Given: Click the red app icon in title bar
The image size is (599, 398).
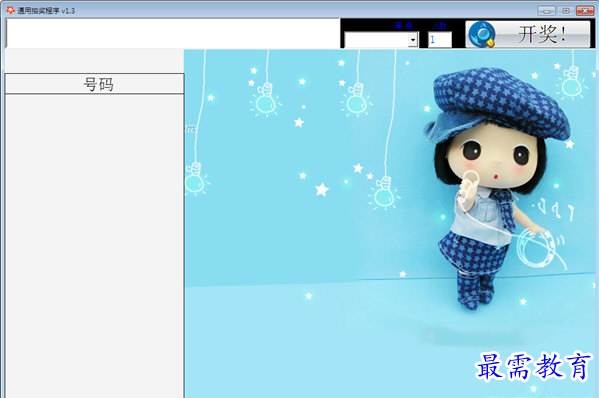Looking at the screenshot, I should (x=10, y=10).
